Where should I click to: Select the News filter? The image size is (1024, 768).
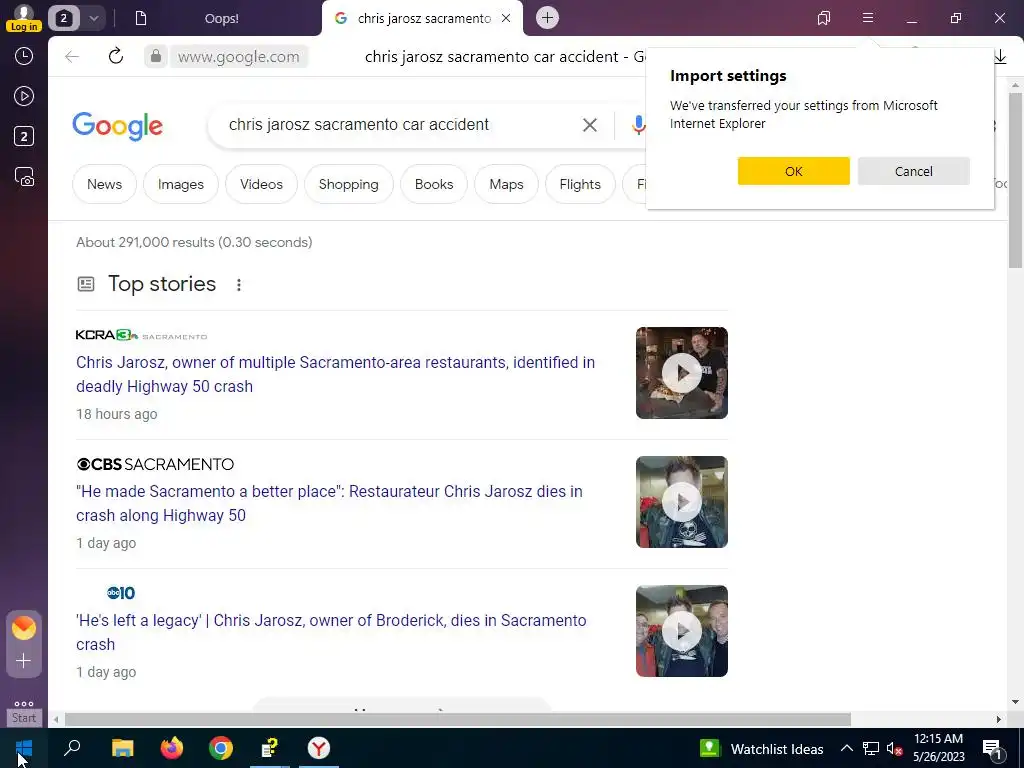[104, 184]
